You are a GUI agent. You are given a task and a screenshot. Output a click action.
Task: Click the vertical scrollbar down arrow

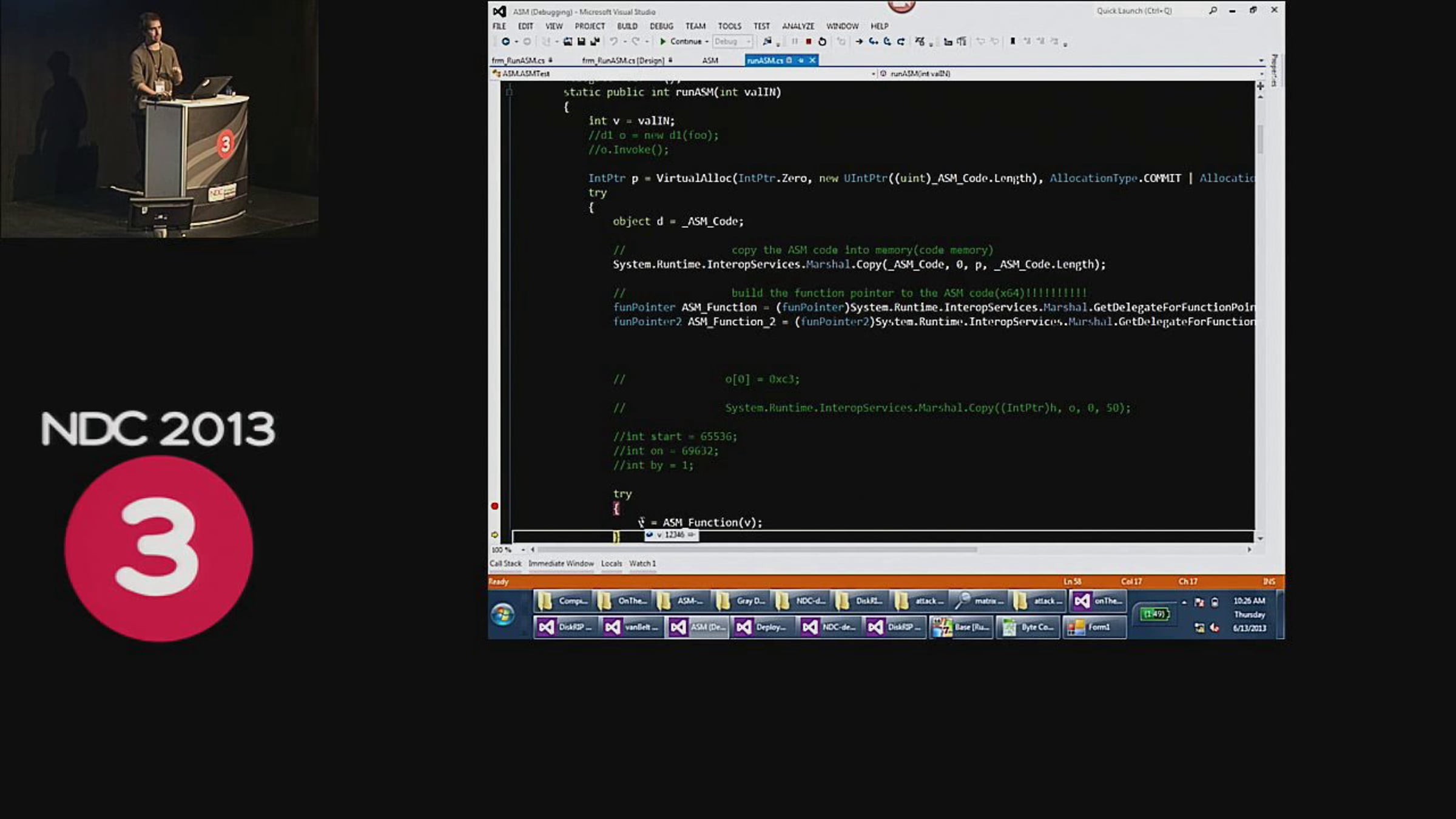click(x=1260, y=539)
